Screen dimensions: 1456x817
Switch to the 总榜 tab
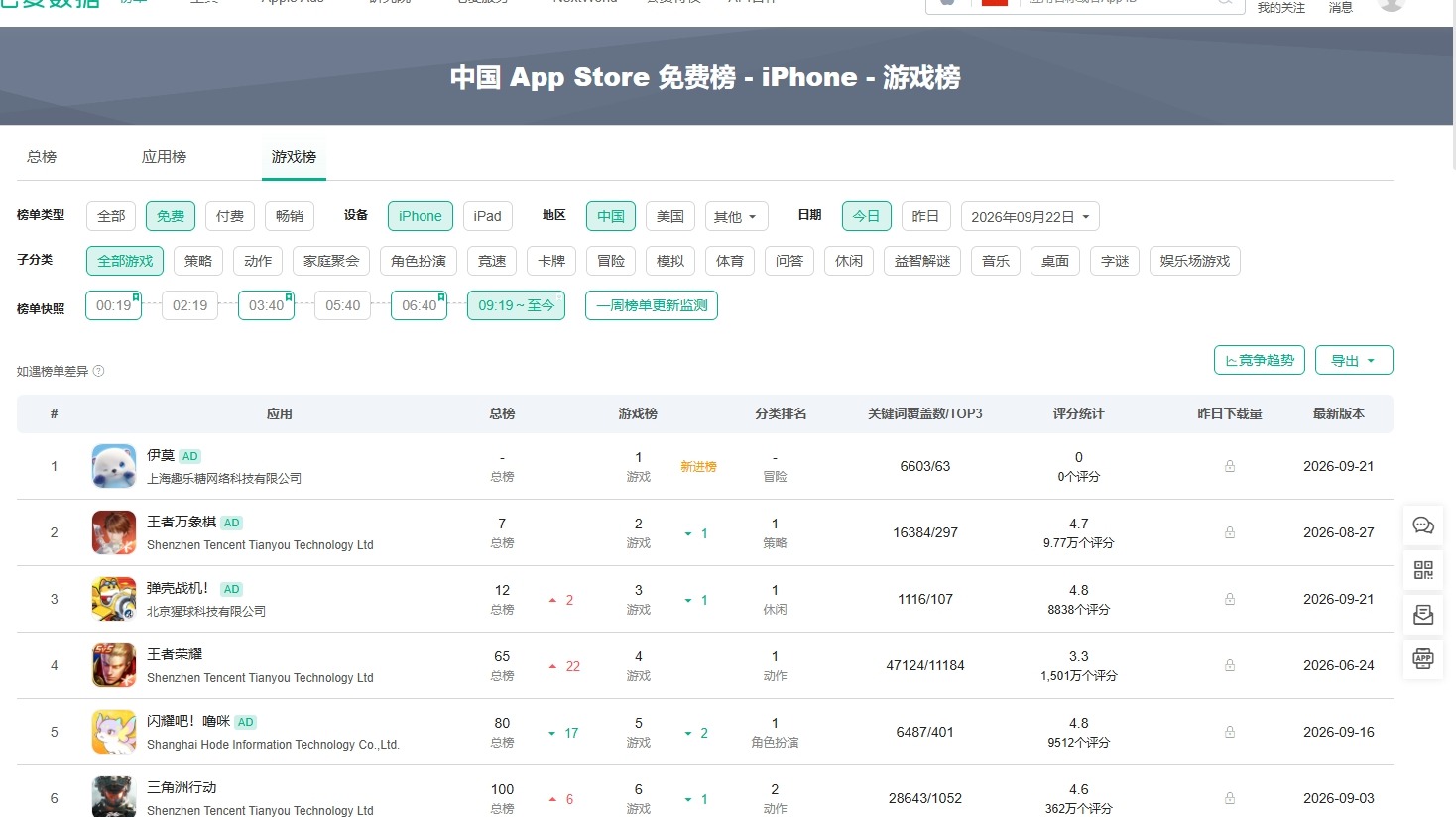[42, 157]
